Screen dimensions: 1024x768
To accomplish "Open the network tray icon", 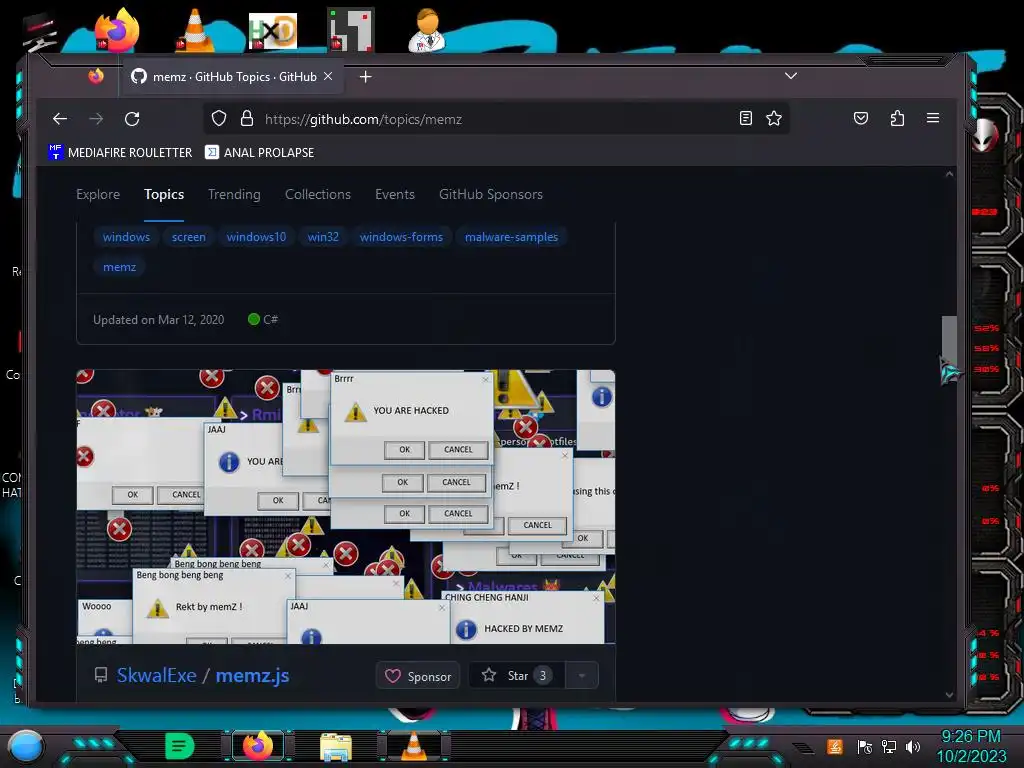I will point(888,746).
